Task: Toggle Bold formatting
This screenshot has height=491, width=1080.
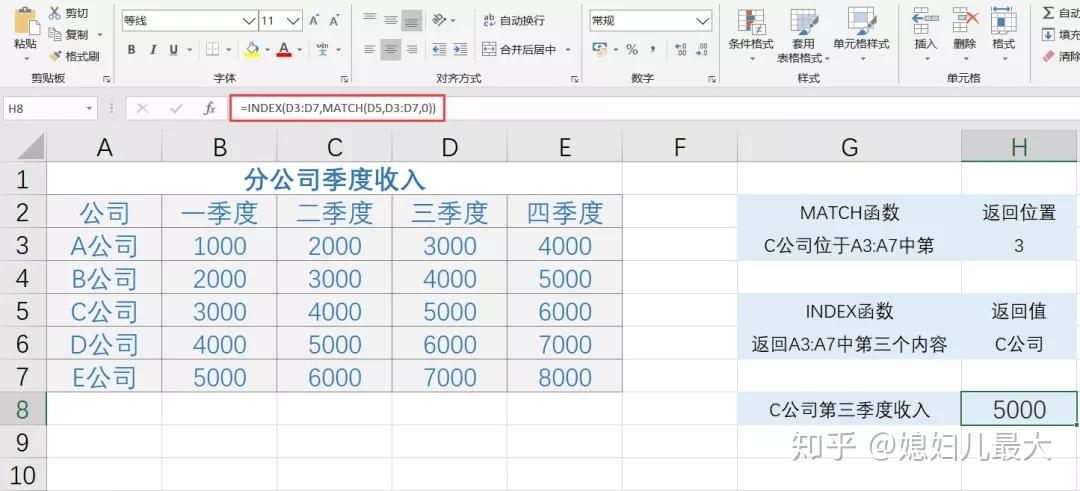Action: 132,50
